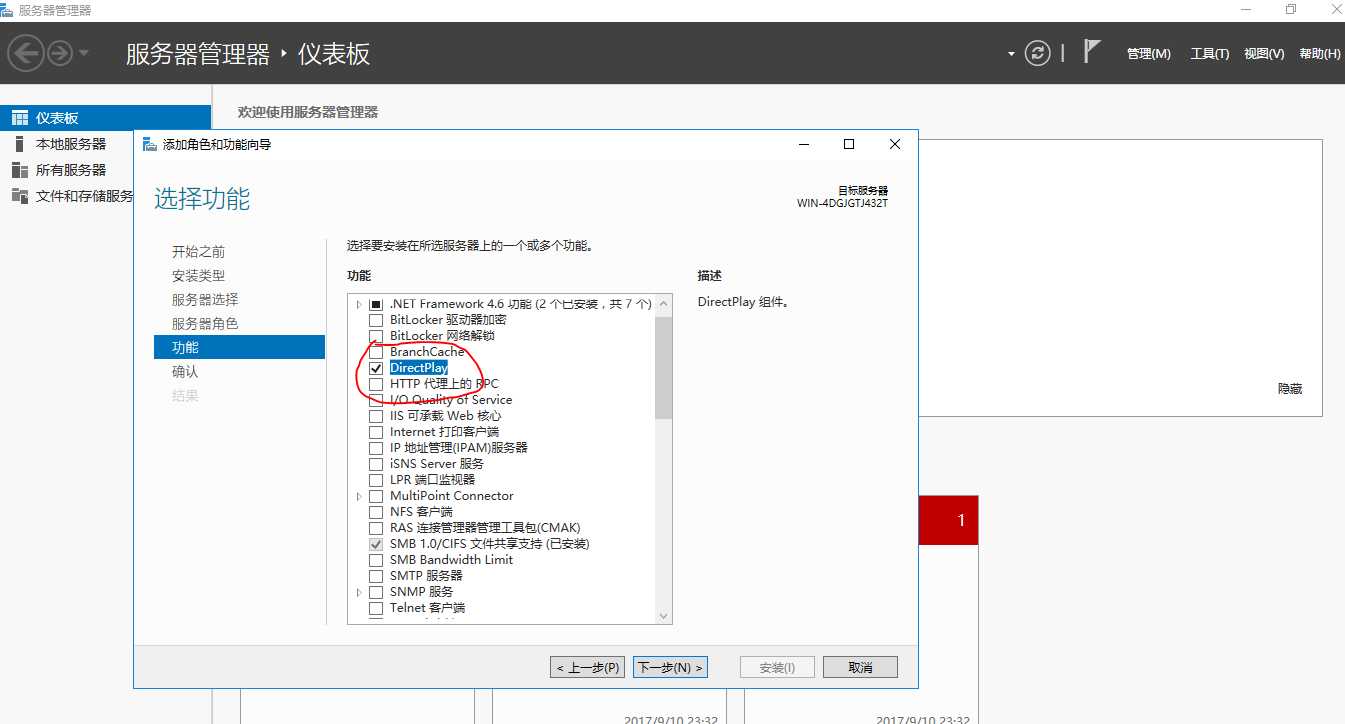Click the red tile showing 1
This screenshot has width=1345, height=724.
948,520
